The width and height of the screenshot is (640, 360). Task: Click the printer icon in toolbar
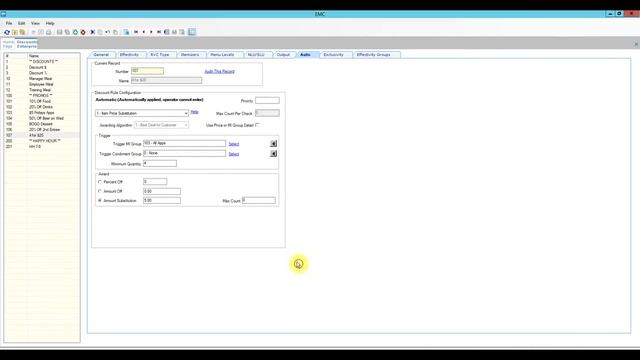(x=49, y=32)
